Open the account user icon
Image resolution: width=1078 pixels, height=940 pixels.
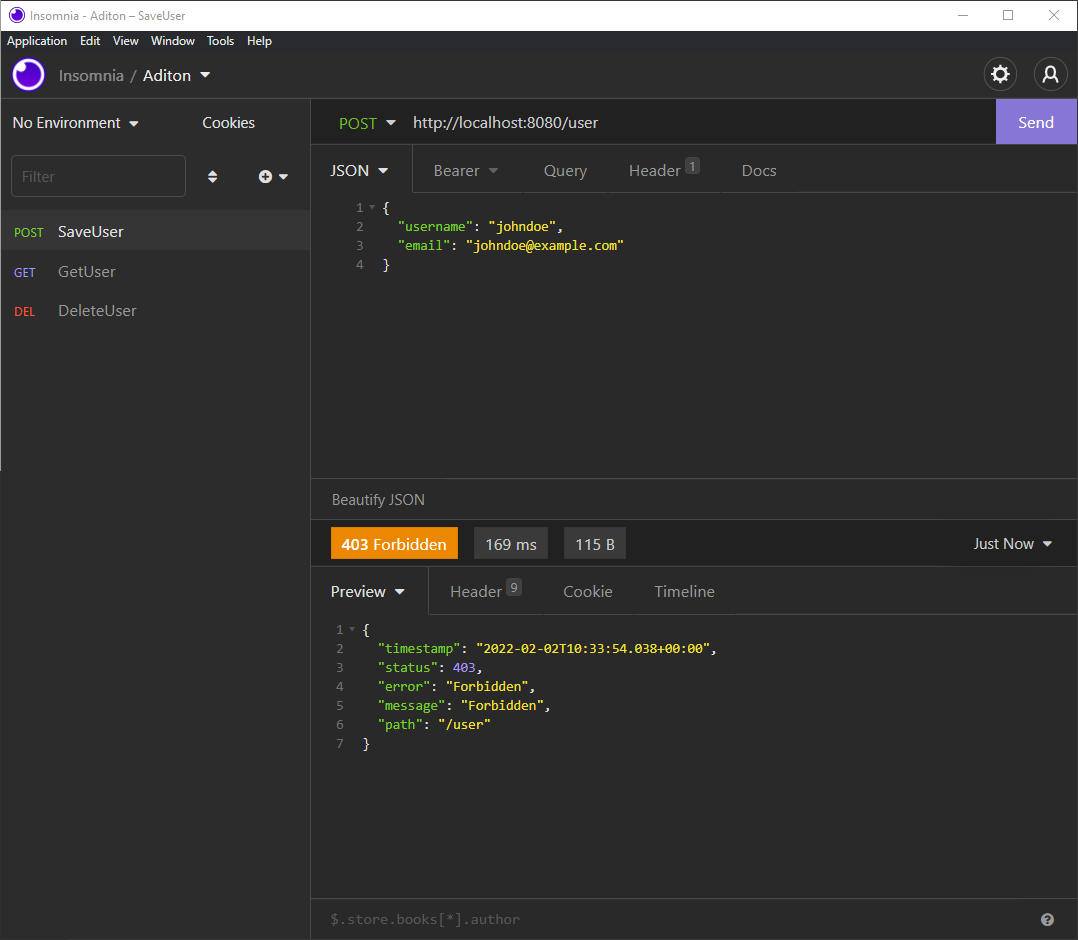coord(1050,74)
